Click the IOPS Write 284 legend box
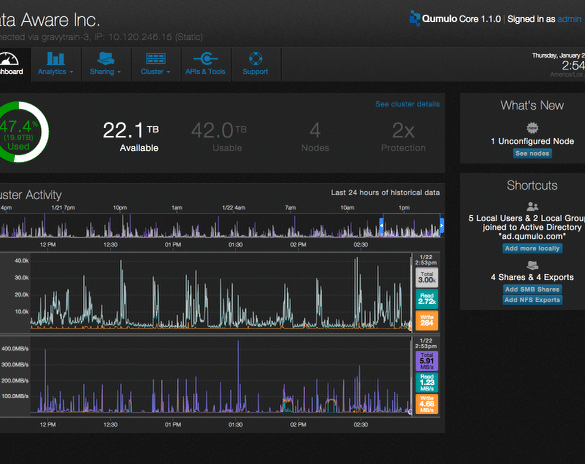The width and height of the screenshot is (585, 464). point(427,320)
